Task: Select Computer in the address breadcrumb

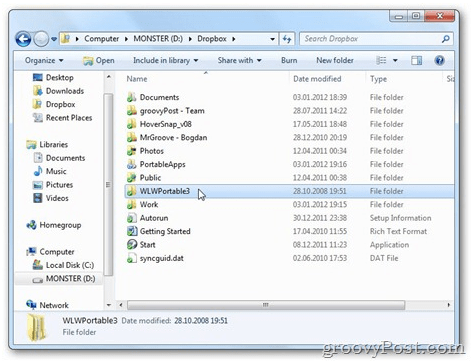Action: point(101,39)
